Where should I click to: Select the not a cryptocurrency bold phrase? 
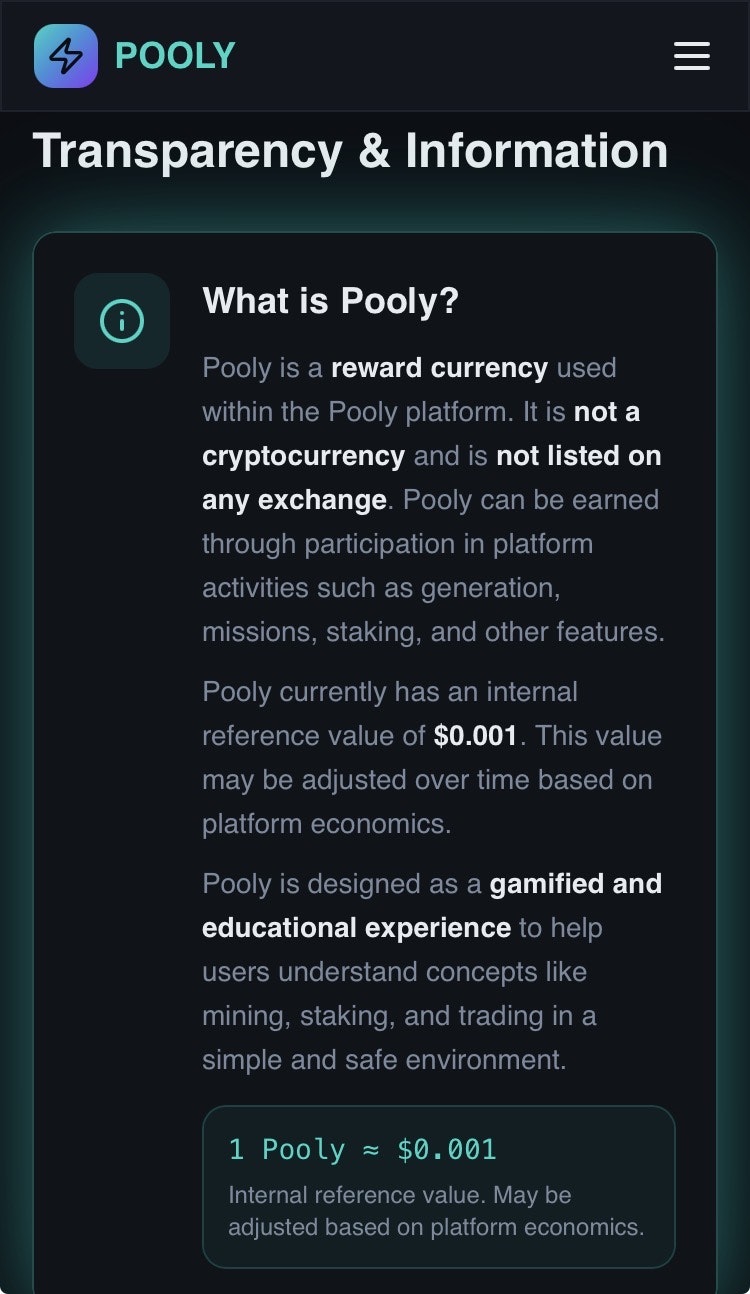click(302, 455)
